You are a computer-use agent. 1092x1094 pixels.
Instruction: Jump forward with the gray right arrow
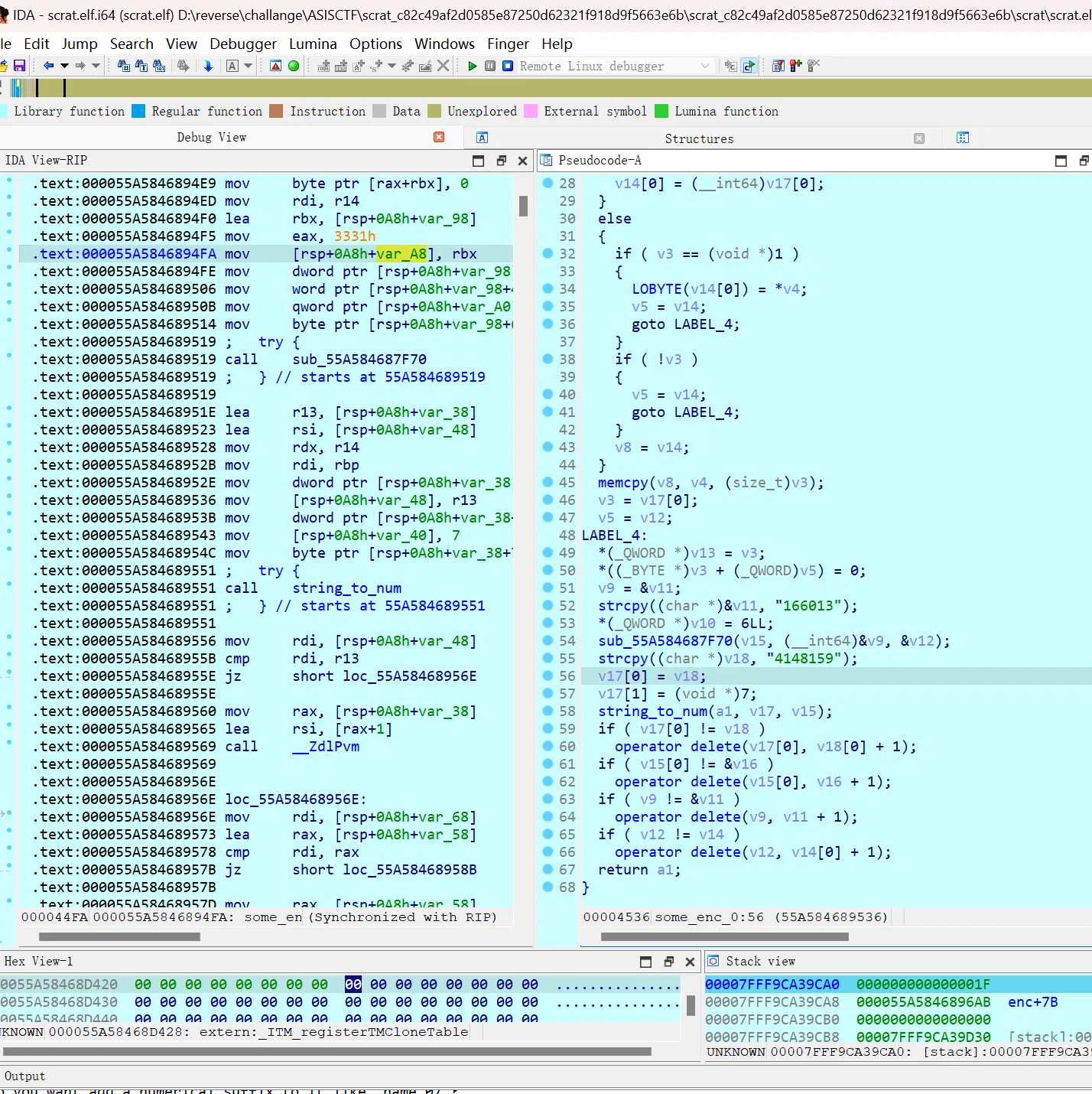[80, 66]
